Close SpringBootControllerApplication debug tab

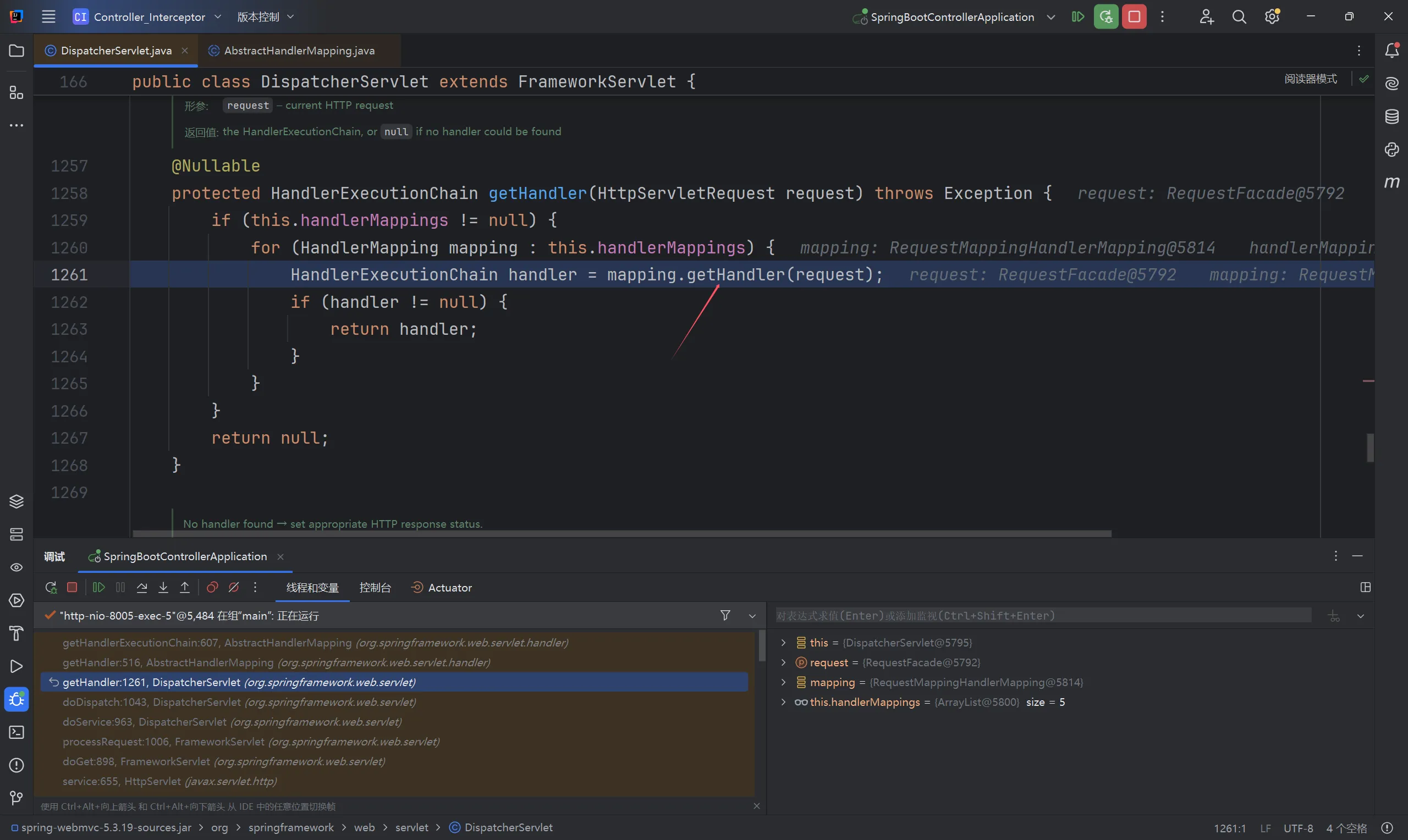[280, 557]
